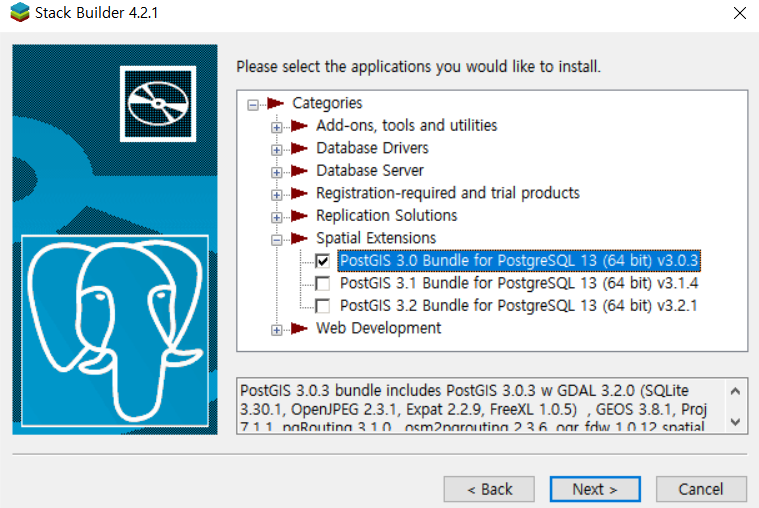Screen dimensions: 759x508
Task: Click the PostgreSQL elephant logo image
Action: coord(115,331)
